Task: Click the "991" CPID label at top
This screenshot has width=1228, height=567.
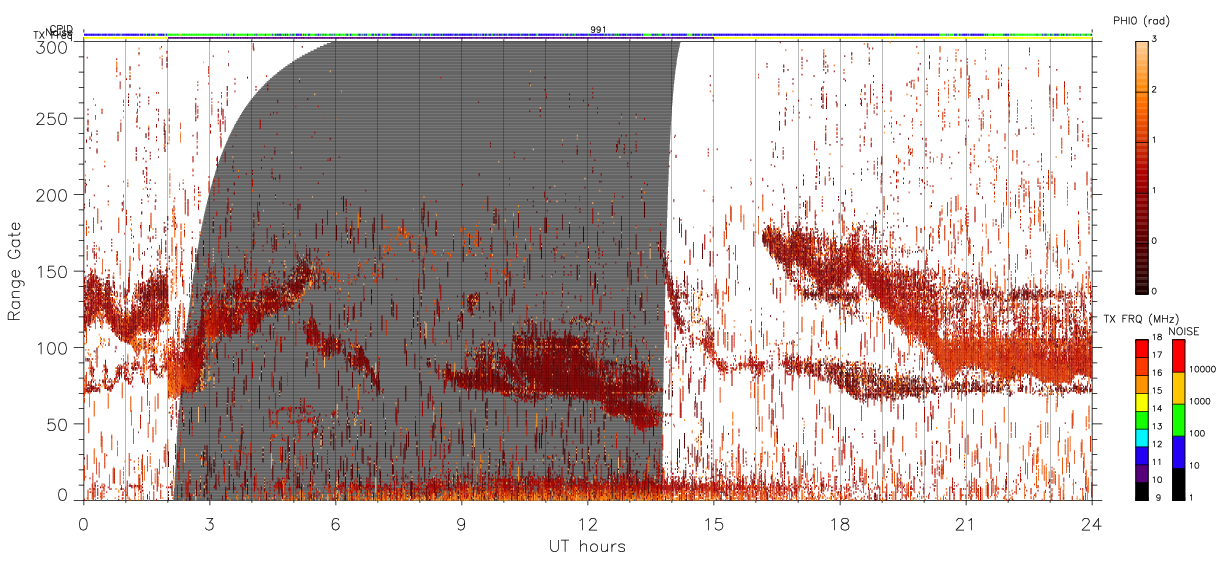Action: [599, 29]
